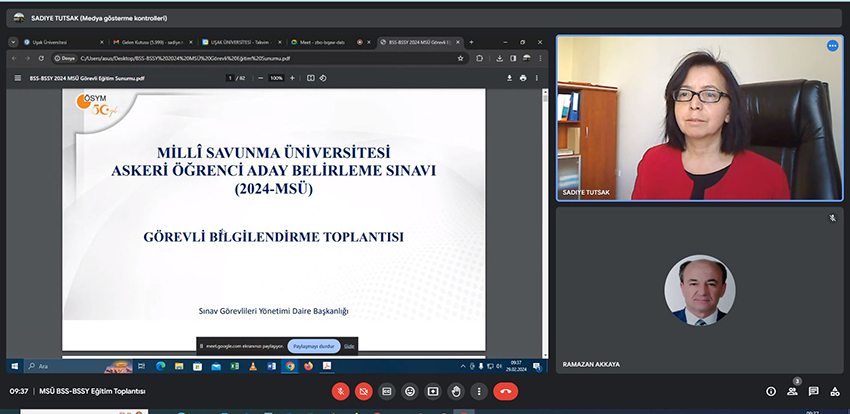Leave the call with red hang-up button
Image resolution: width=850 pixels, height=414 pixels.
506,391
